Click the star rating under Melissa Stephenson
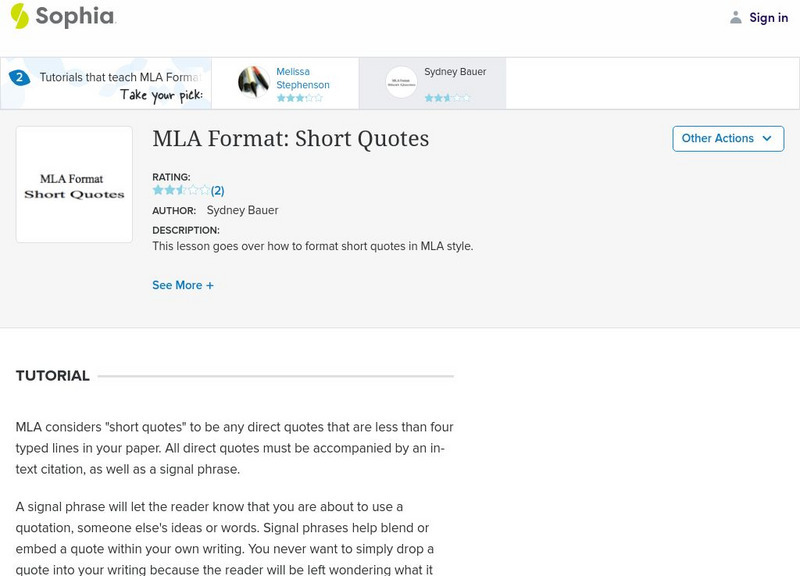 [x=299, y=98]
